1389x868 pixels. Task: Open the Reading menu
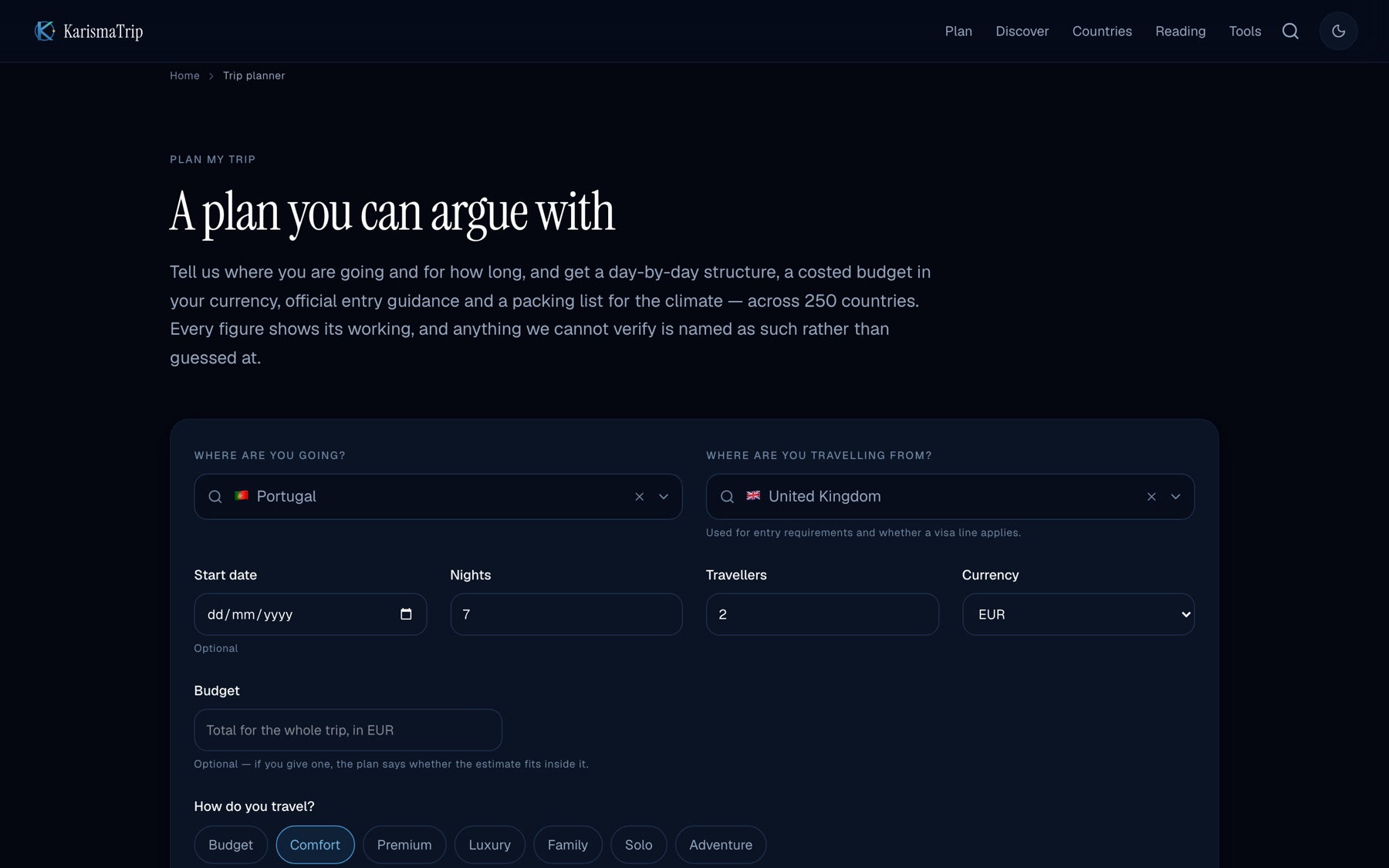click(1180, 32)
